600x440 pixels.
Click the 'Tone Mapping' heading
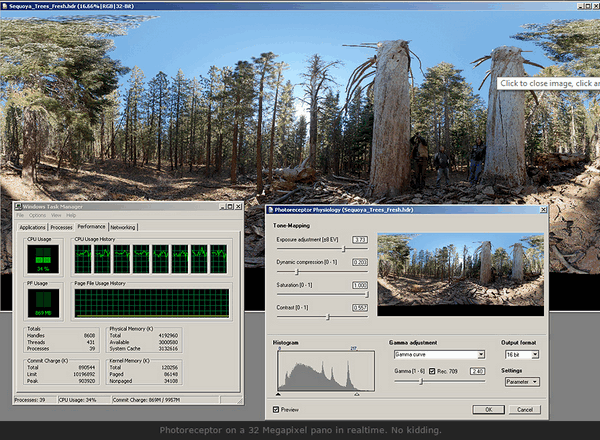(291, 225)
